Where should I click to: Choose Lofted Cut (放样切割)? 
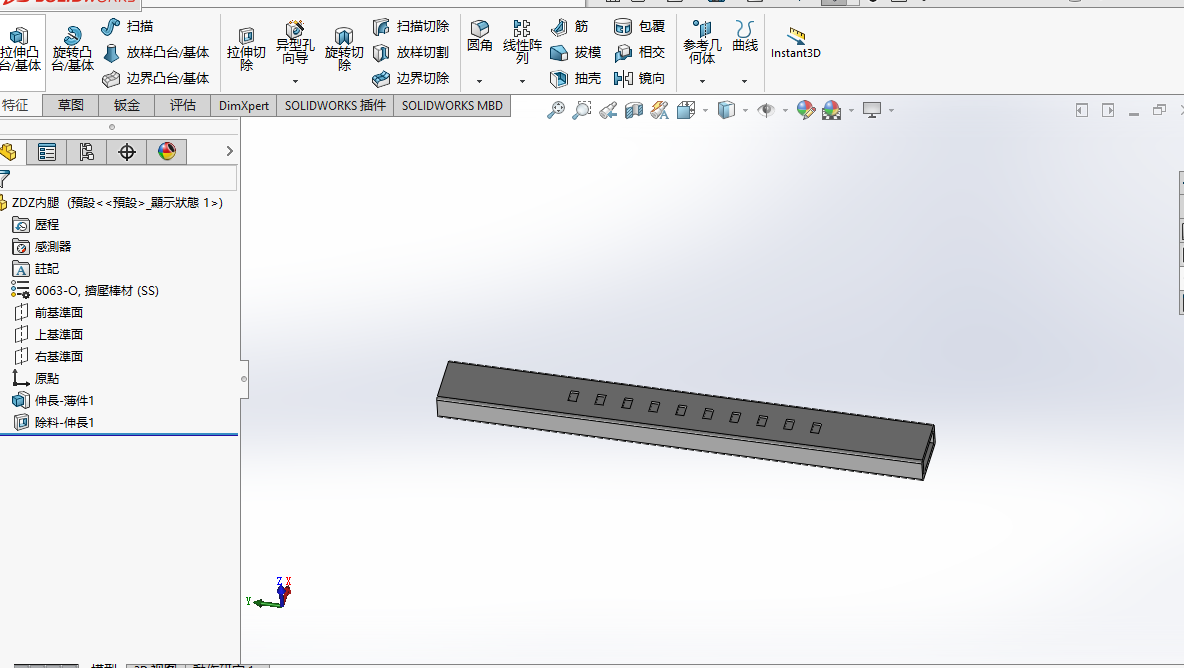[x=411, y=52]
